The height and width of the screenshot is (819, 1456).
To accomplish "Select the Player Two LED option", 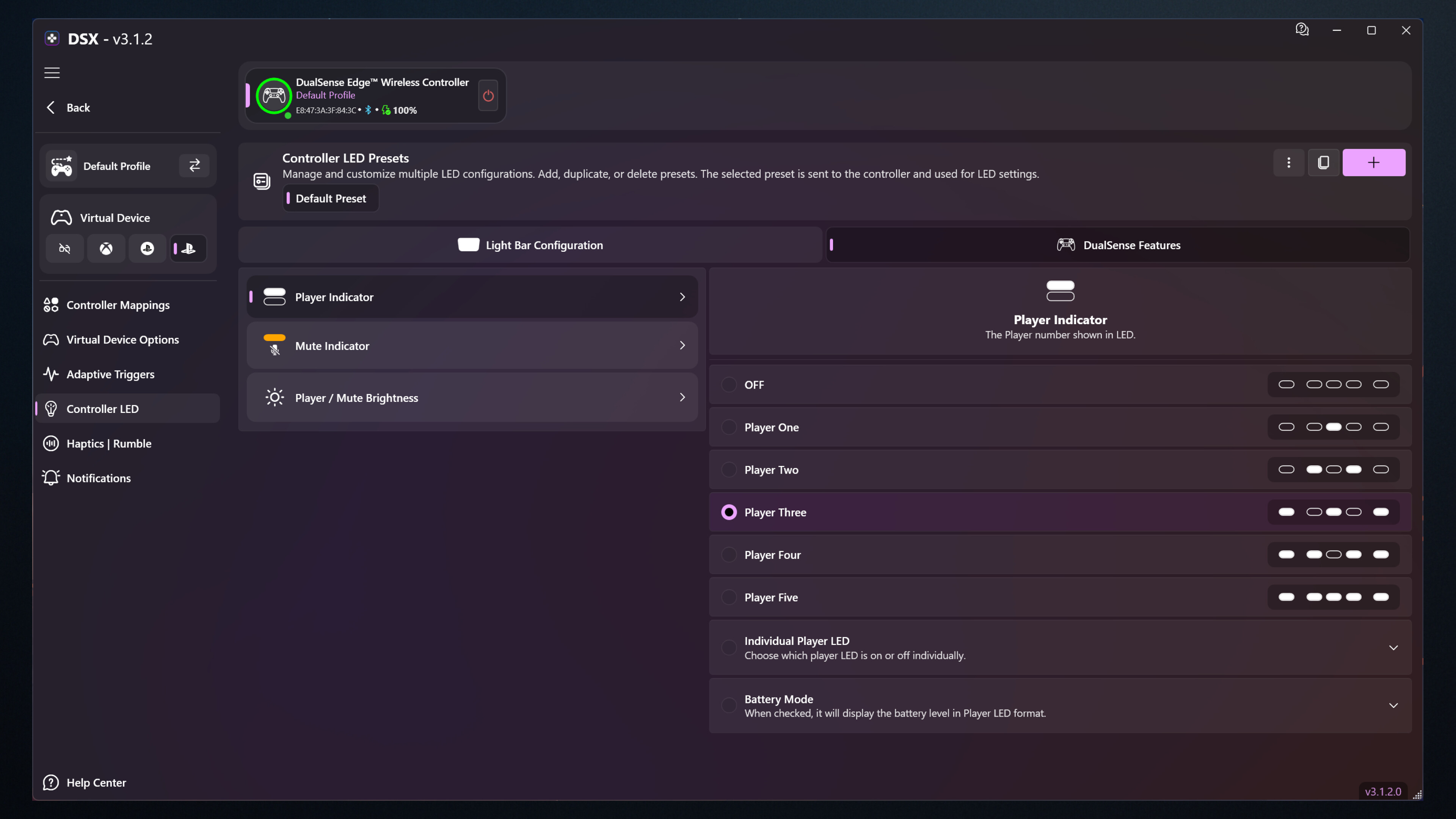I will [x=728, y=469].
